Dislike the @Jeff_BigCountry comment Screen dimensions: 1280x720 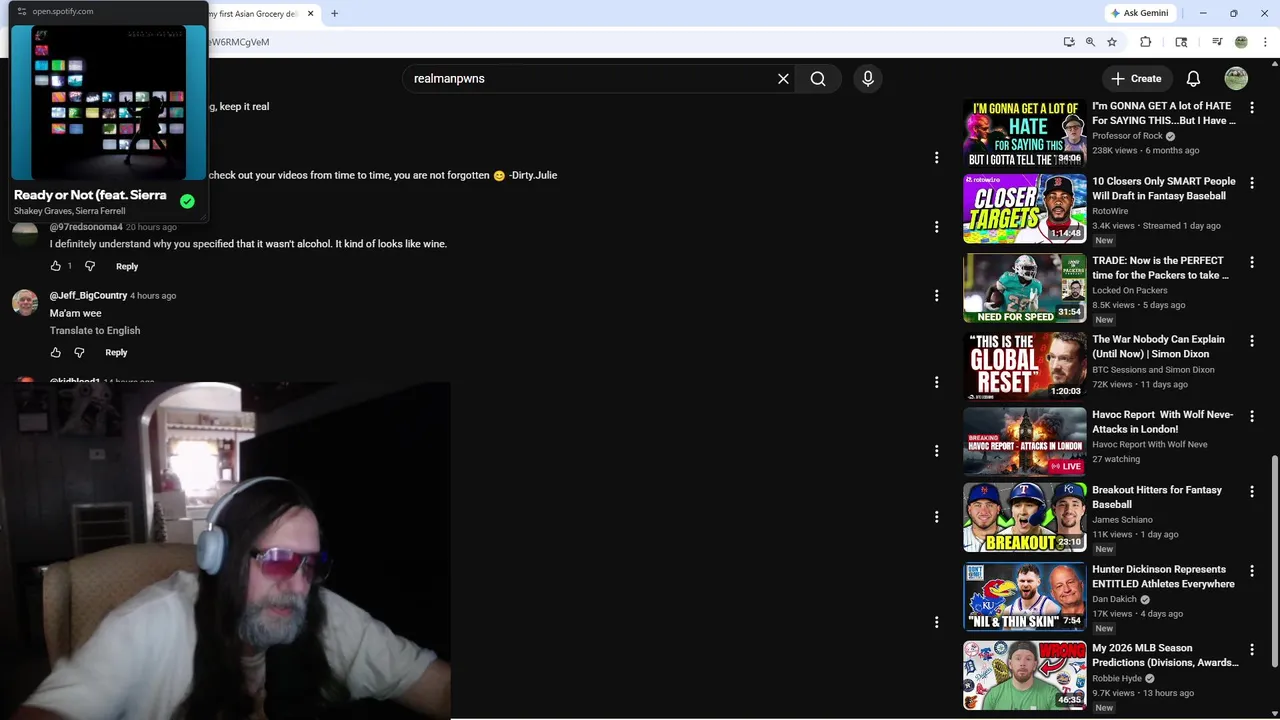[x=80, y=352]
